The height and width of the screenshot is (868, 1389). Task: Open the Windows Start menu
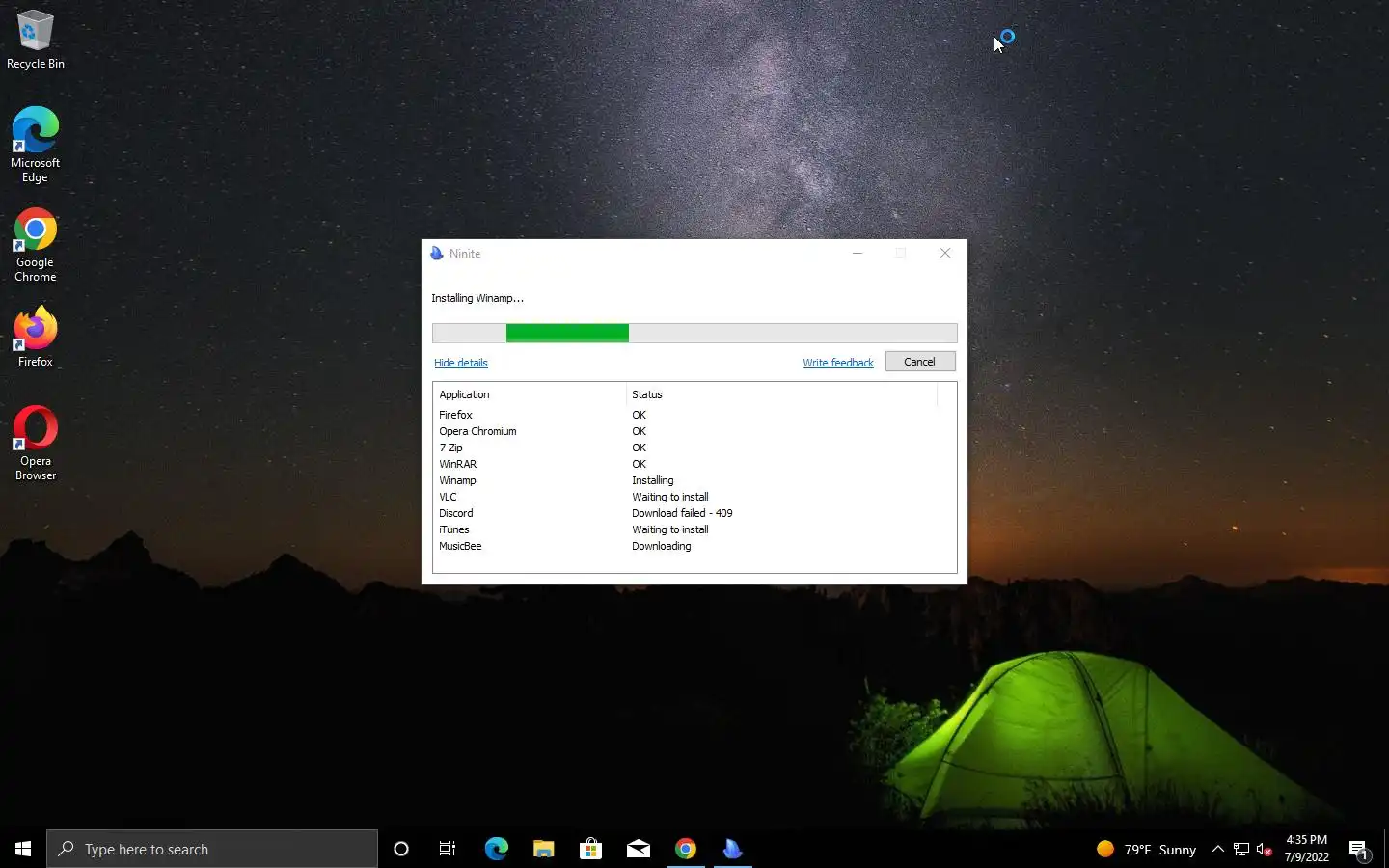(x=23, y=849)
